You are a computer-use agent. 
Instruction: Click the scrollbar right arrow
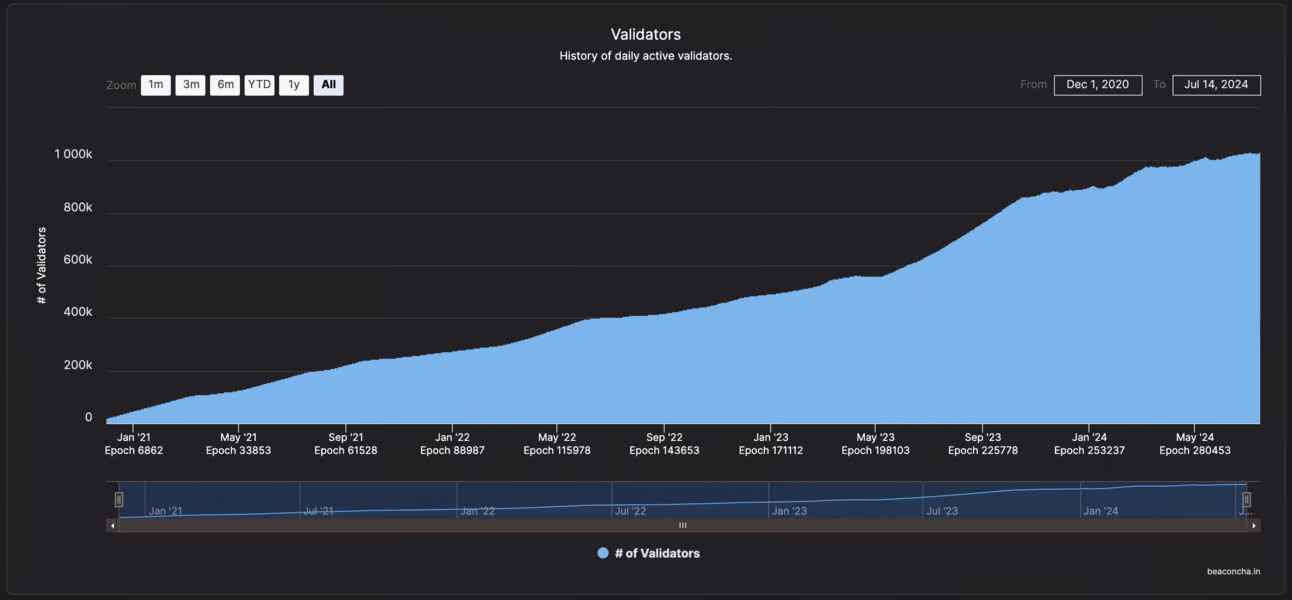(1254, 525)
